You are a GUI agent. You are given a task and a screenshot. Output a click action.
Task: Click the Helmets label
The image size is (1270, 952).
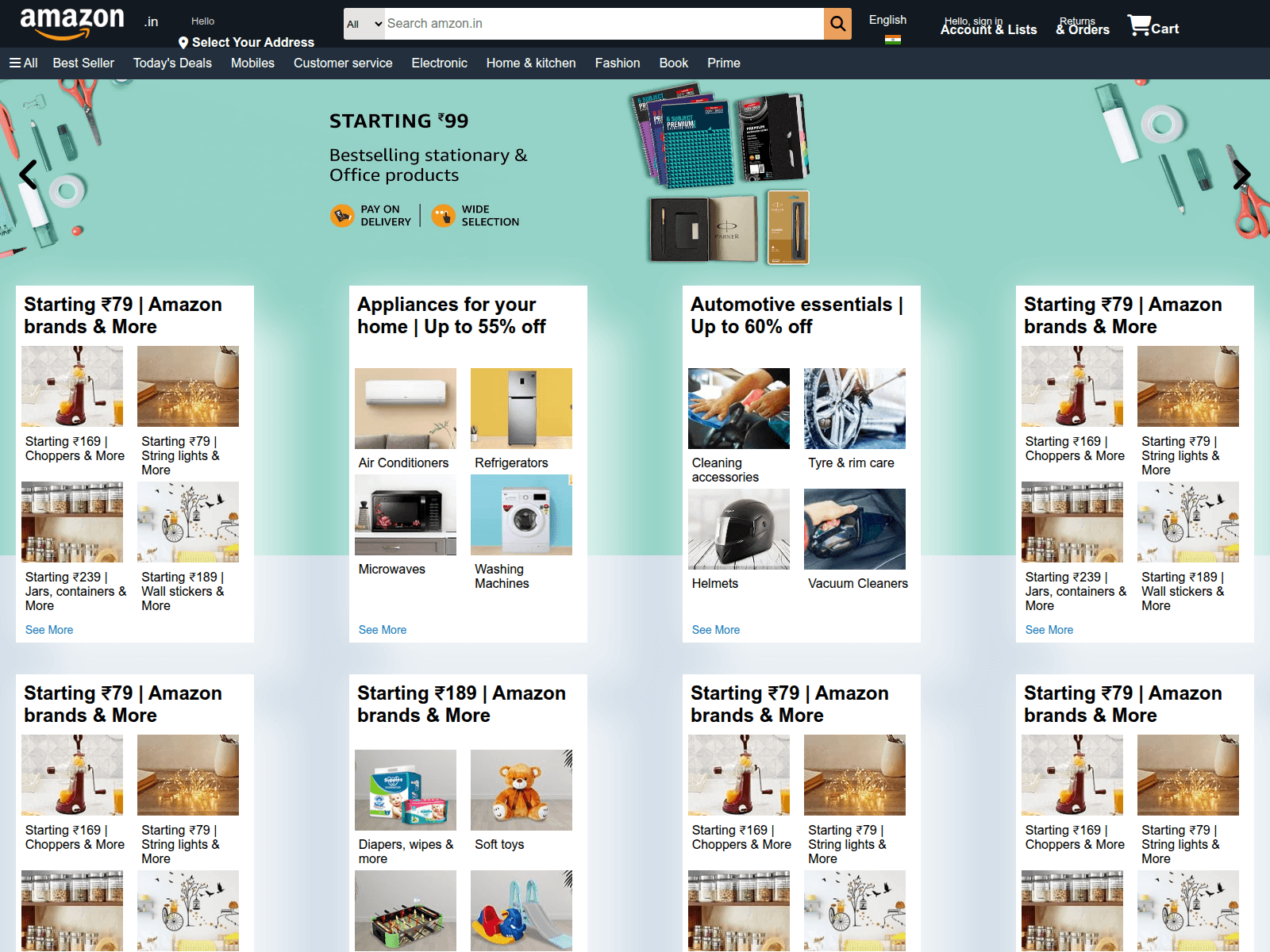(715, 583)
